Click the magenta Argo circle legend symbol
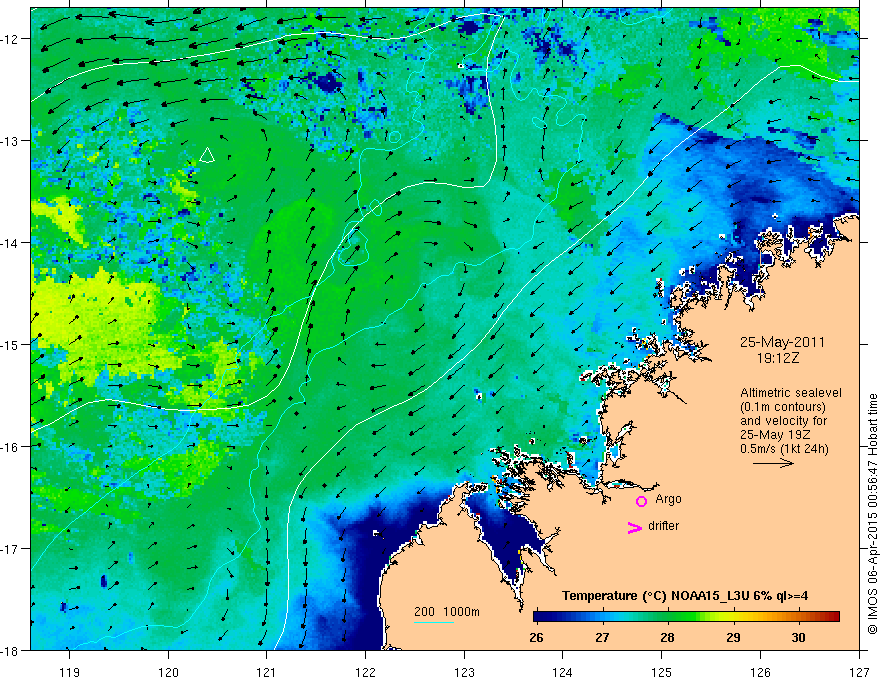This screenshot has width=880, height=680. pos(641,501)
